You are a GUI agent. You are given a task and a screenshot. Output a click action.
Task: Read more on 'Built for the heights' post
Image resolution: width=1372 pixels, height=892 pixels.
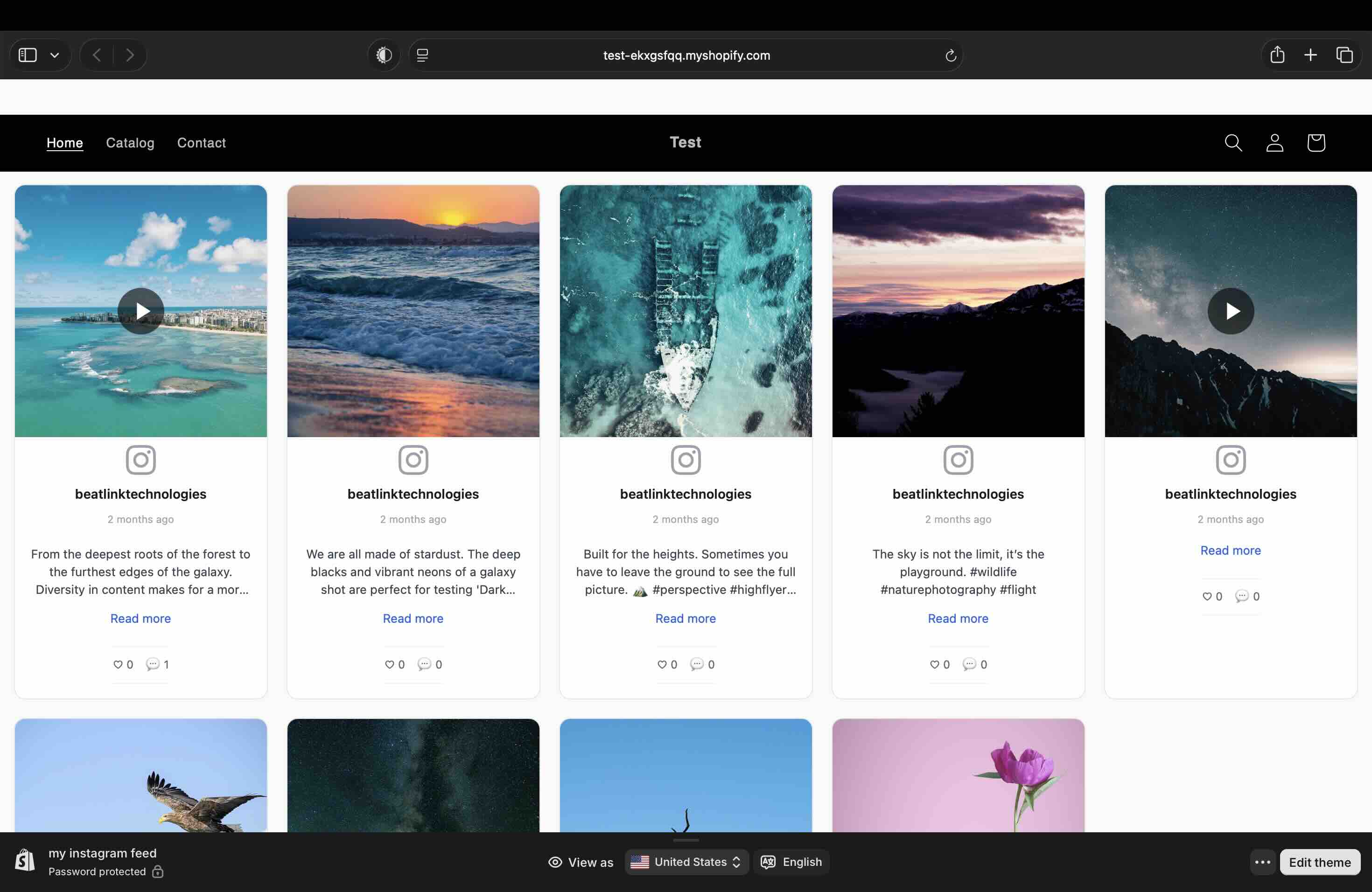point(686,618)
